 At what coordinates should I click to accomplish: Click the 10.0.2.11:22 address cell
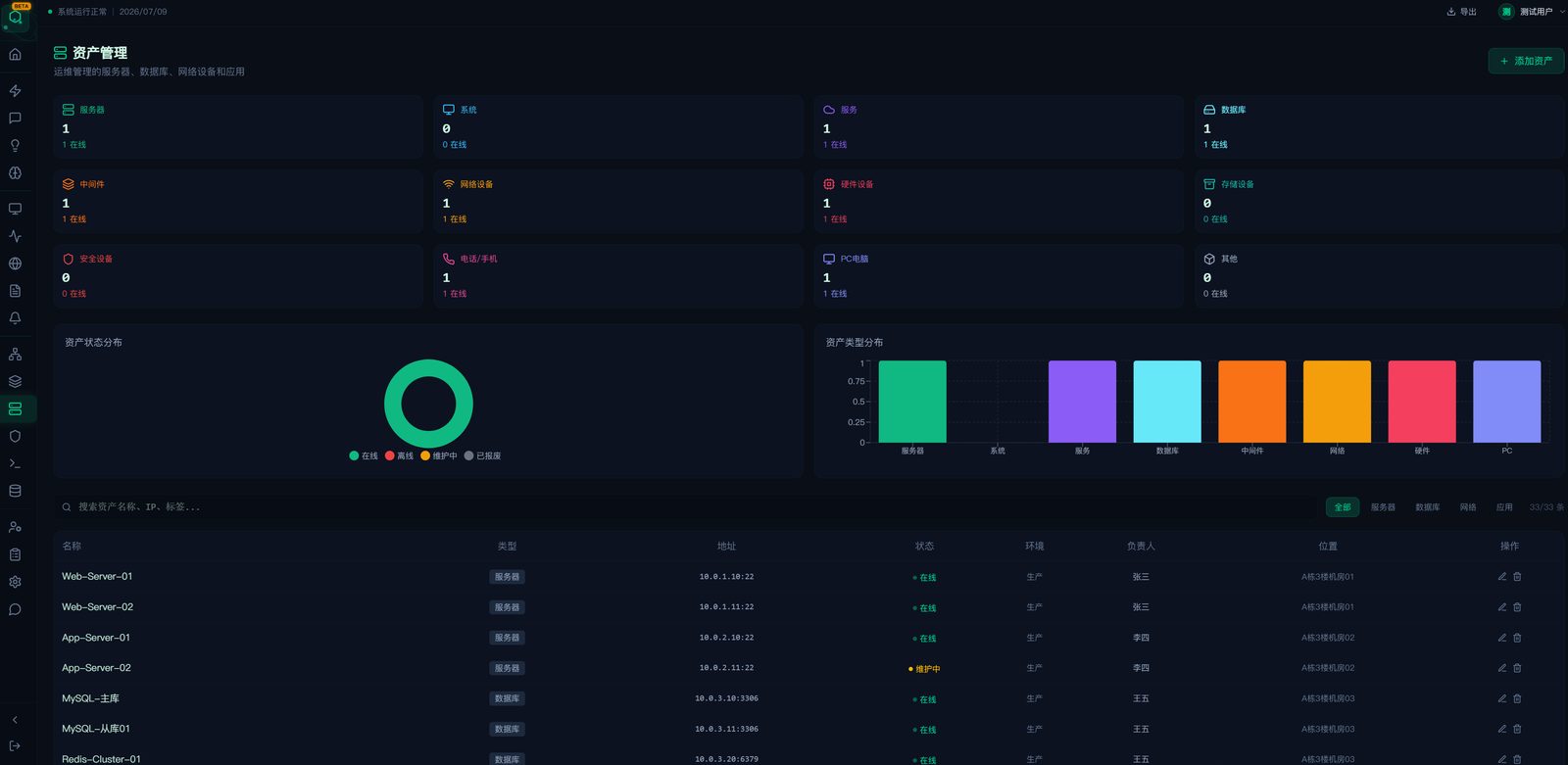(x=726, y=668)
